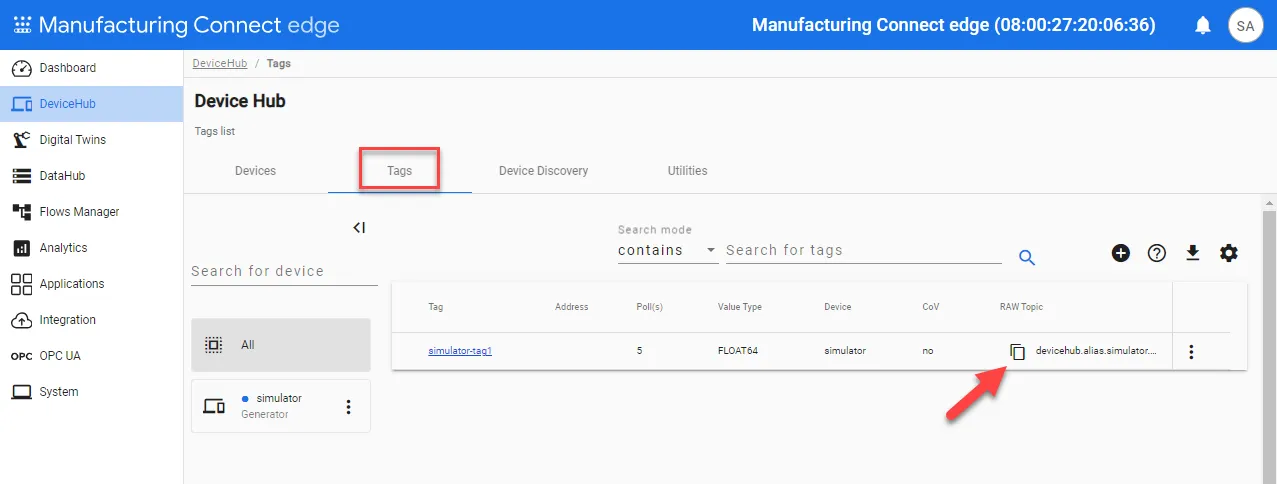The width and height of the screenshot is (1277, 484).
Task: Switch to the Devices tab
Action: click(255, 171)
